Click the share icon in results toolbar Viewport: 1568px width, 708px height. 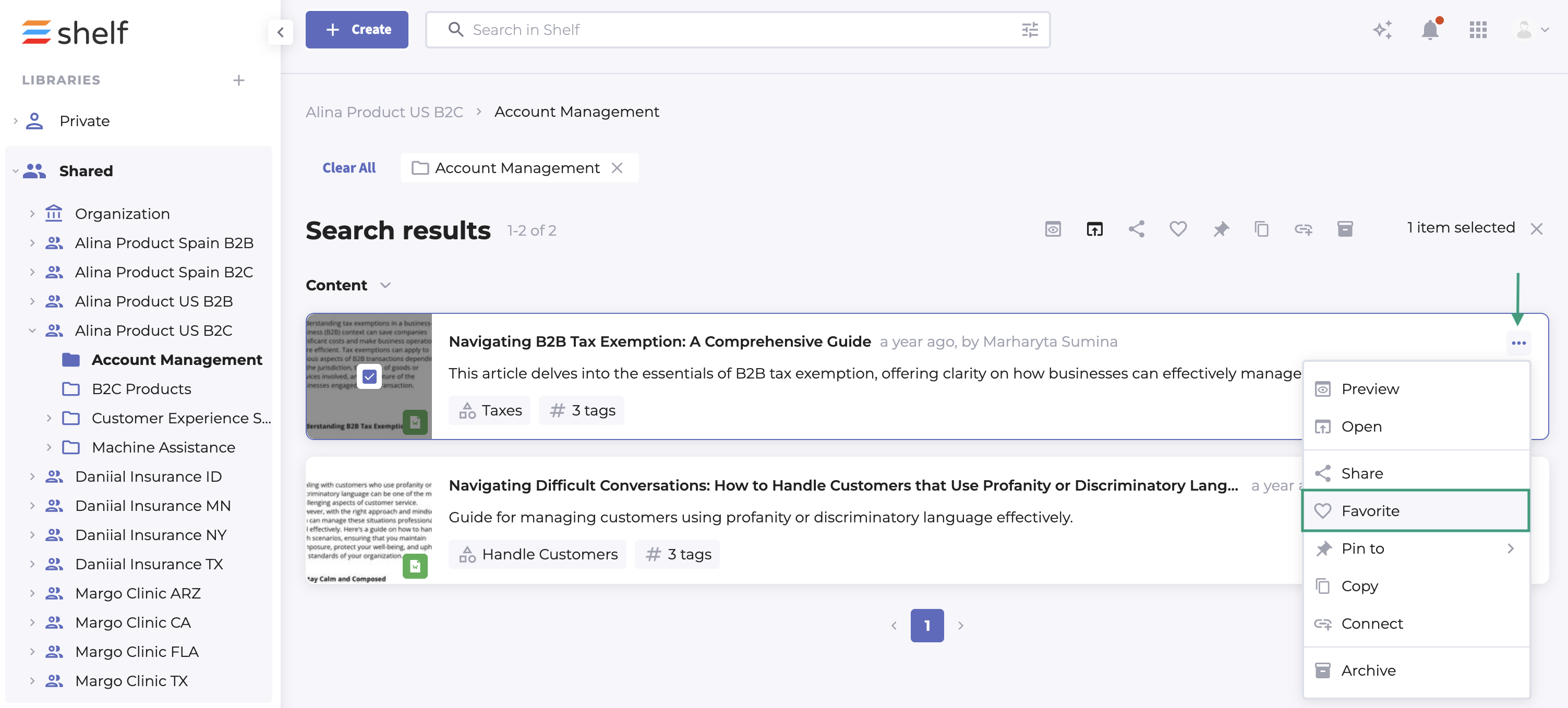[x=1137, y=229]
